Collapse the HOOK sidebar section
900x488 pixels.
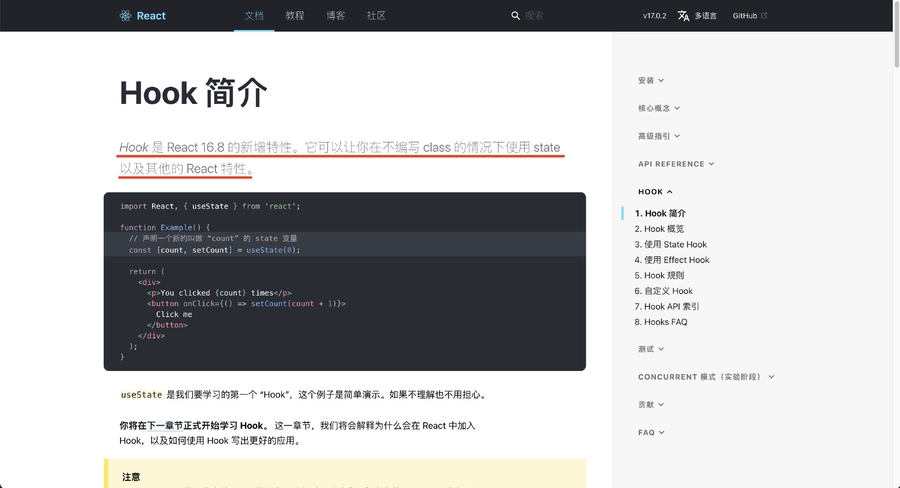[655, 191]
